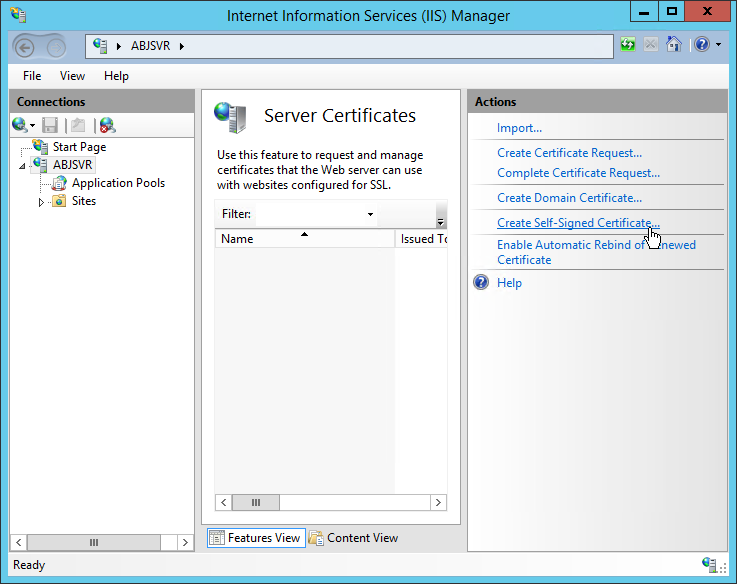The width and height of the screenshot is (737, 584).
Task: Click the Start Page icon in tree
Action: (40, 147)
